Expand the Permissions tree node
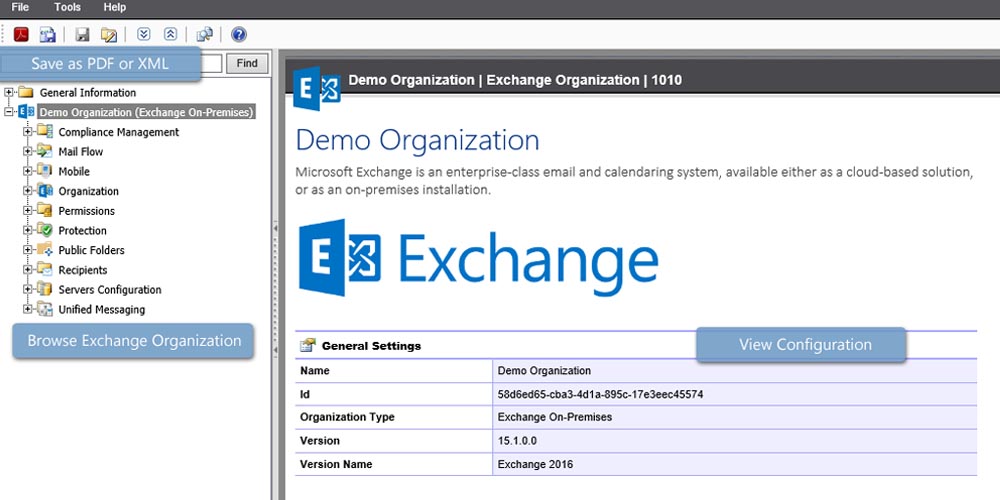 point(27,211)
